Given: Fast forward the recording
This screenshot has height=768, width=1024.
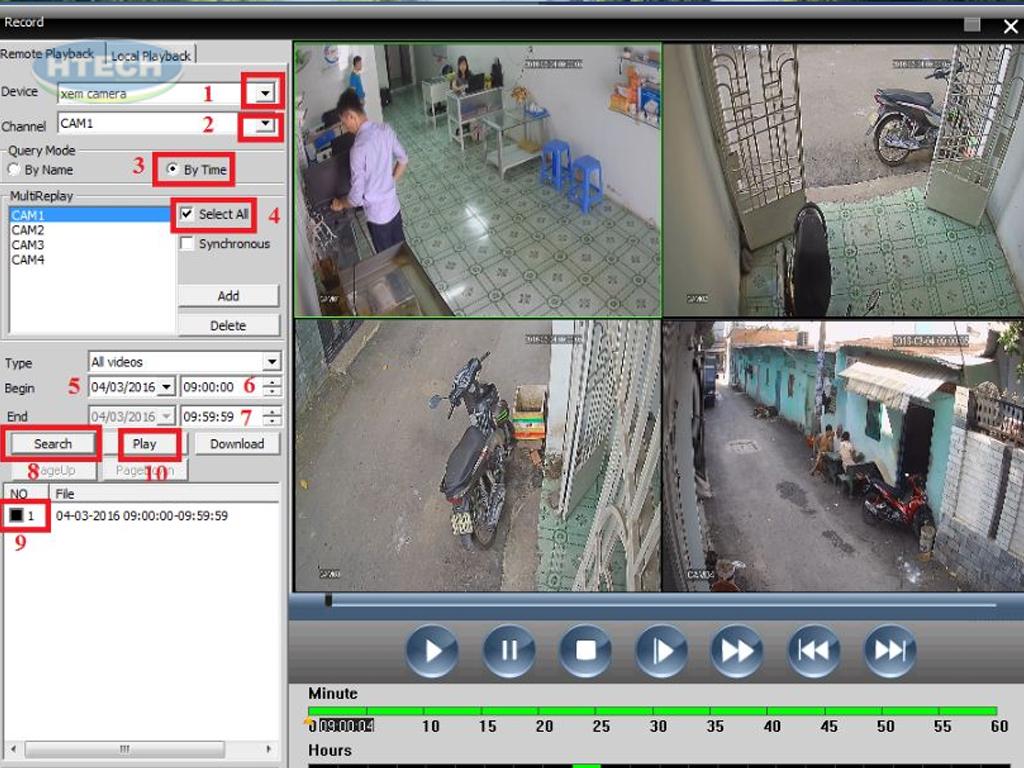Looking at the screenshot, I should coord(737,651).
